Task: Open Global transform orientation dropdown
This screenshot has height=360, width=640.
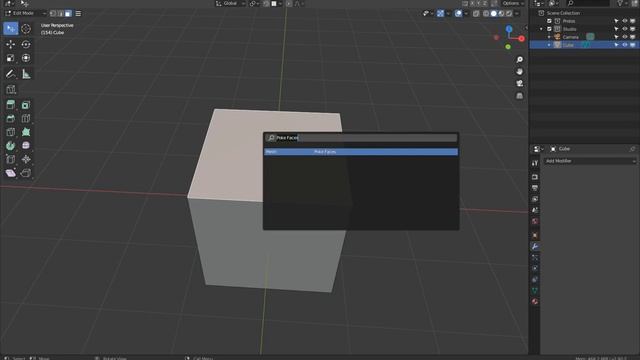Action: click(230, 3)
